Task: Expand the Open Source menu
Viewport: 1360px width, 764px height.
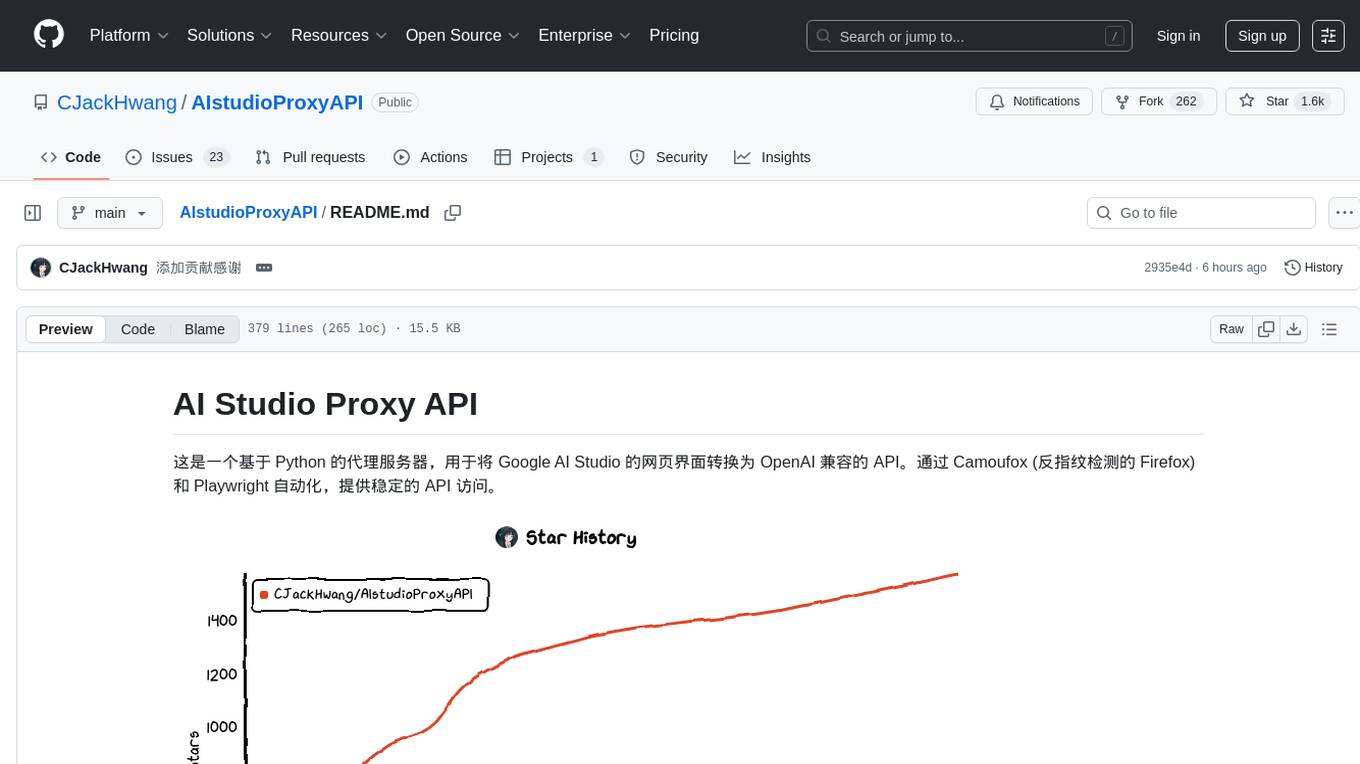Action: click(x=462, y=35)
